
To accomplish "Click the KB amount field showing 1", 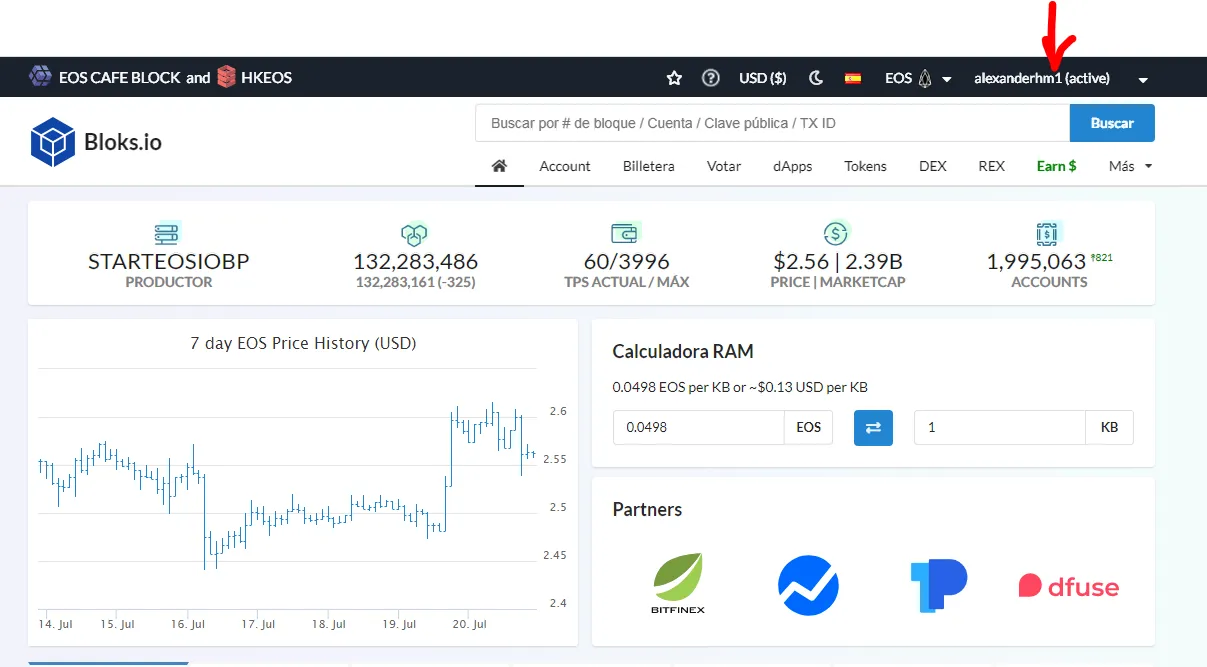I will pyautogui.click(x=1000, y=427).
